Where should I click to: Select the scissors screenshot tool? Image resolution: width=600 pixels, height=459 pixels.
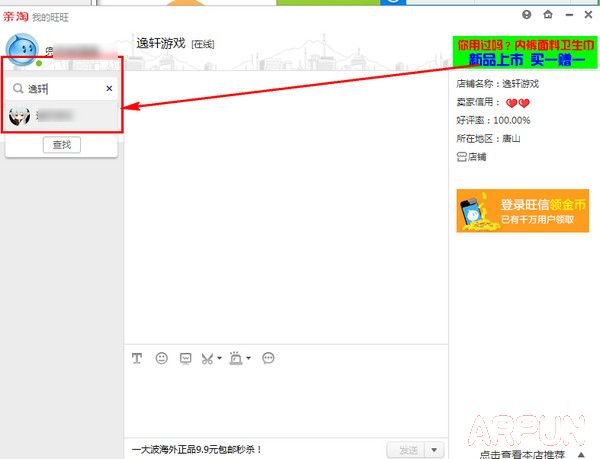[x=207, y=358]
